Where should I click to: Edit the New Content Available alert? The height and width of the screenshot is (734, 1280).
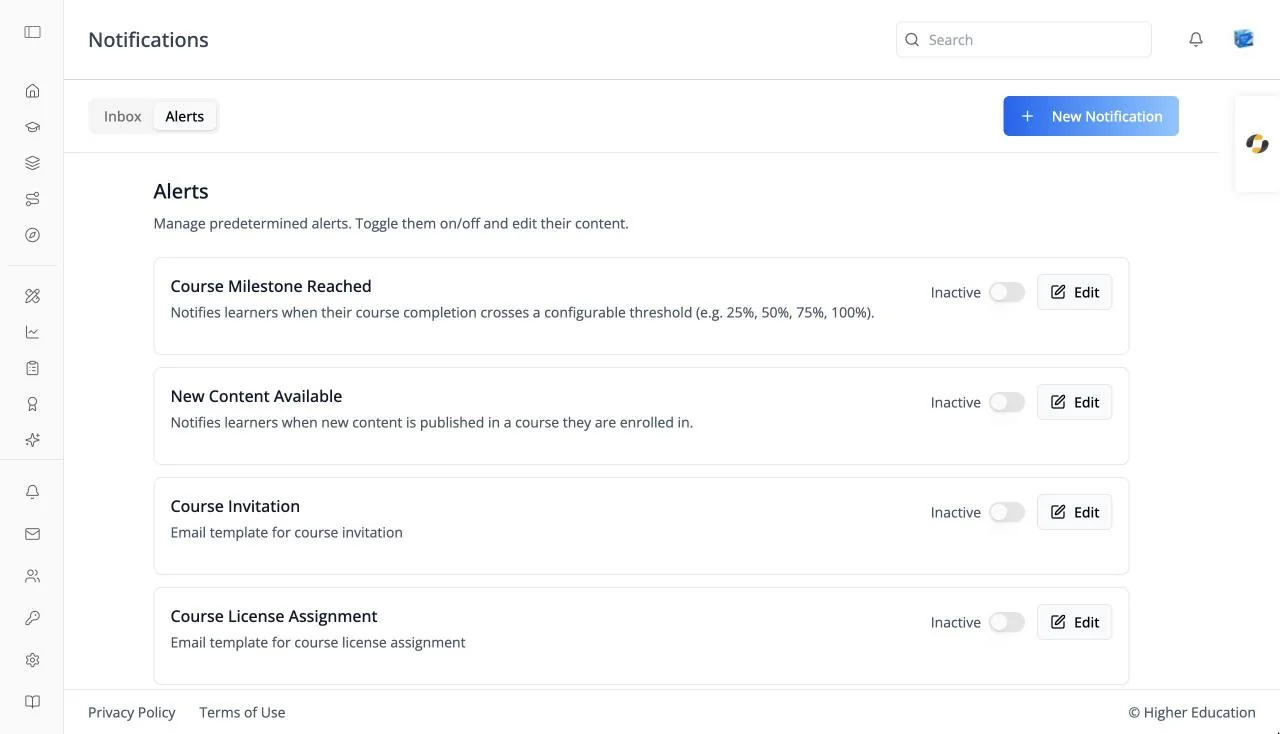(1075, 402)
